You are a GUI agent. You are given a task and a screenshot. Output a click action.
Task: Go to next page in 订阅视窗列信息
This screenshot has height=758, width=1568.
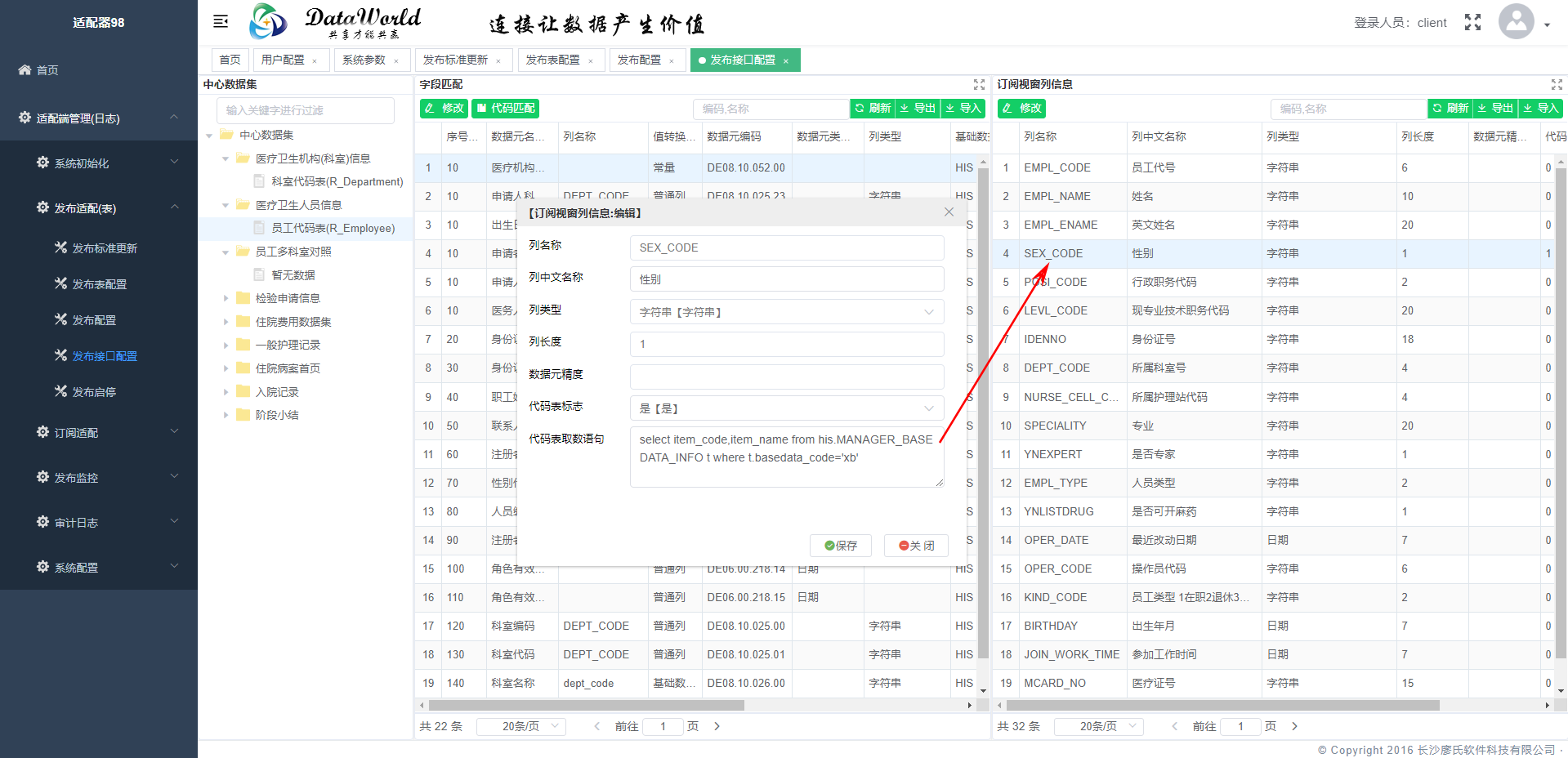pyautogui.click(x=1294, y=726)
